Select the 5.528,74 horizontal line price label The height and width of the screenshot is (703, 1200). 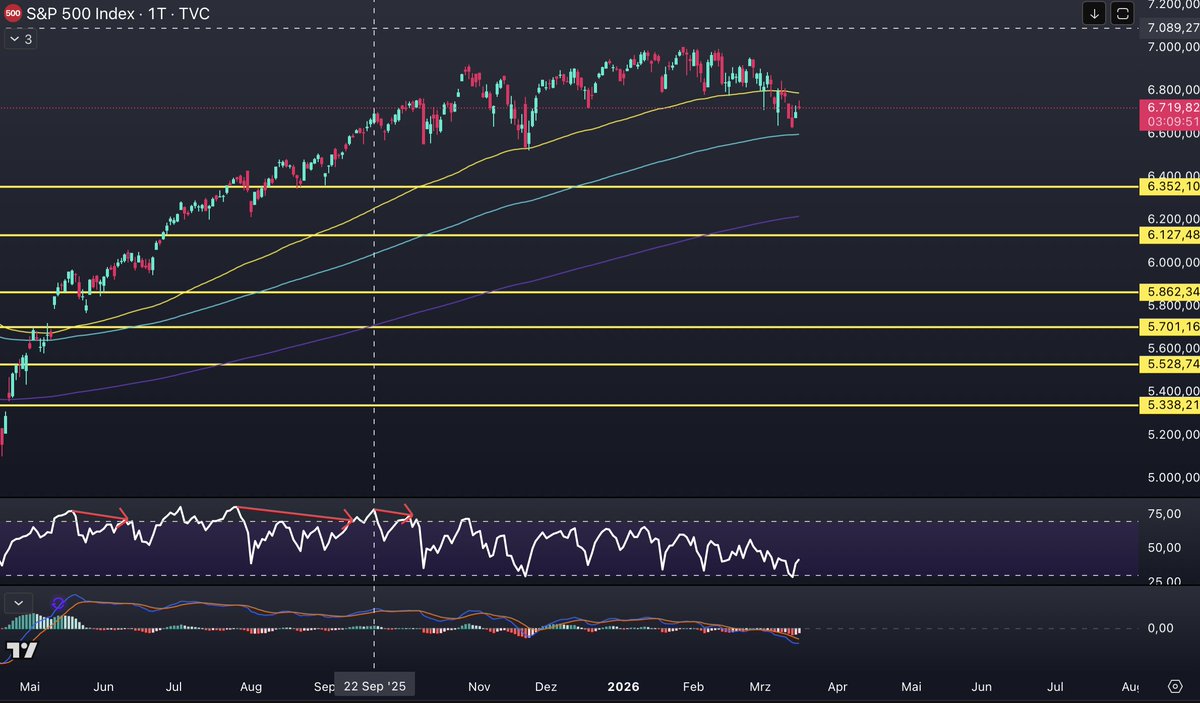point(1169,365)
